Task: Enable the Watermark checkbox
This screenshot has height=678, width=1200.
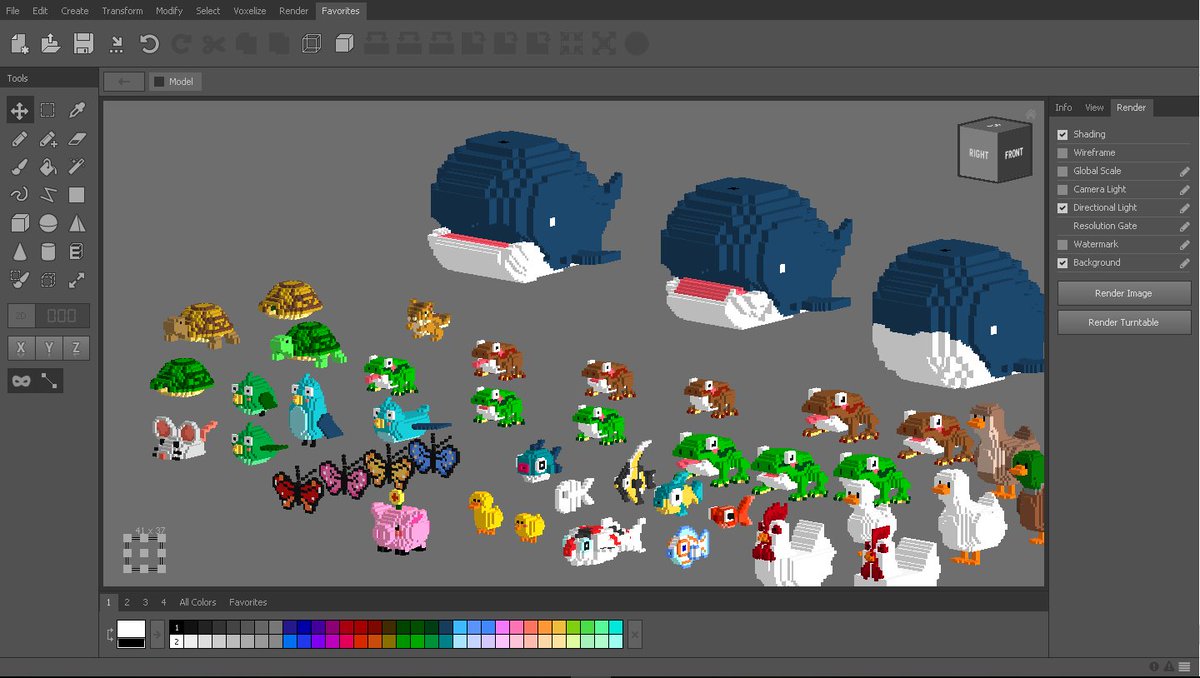Action: click(x=1063, y=244)
